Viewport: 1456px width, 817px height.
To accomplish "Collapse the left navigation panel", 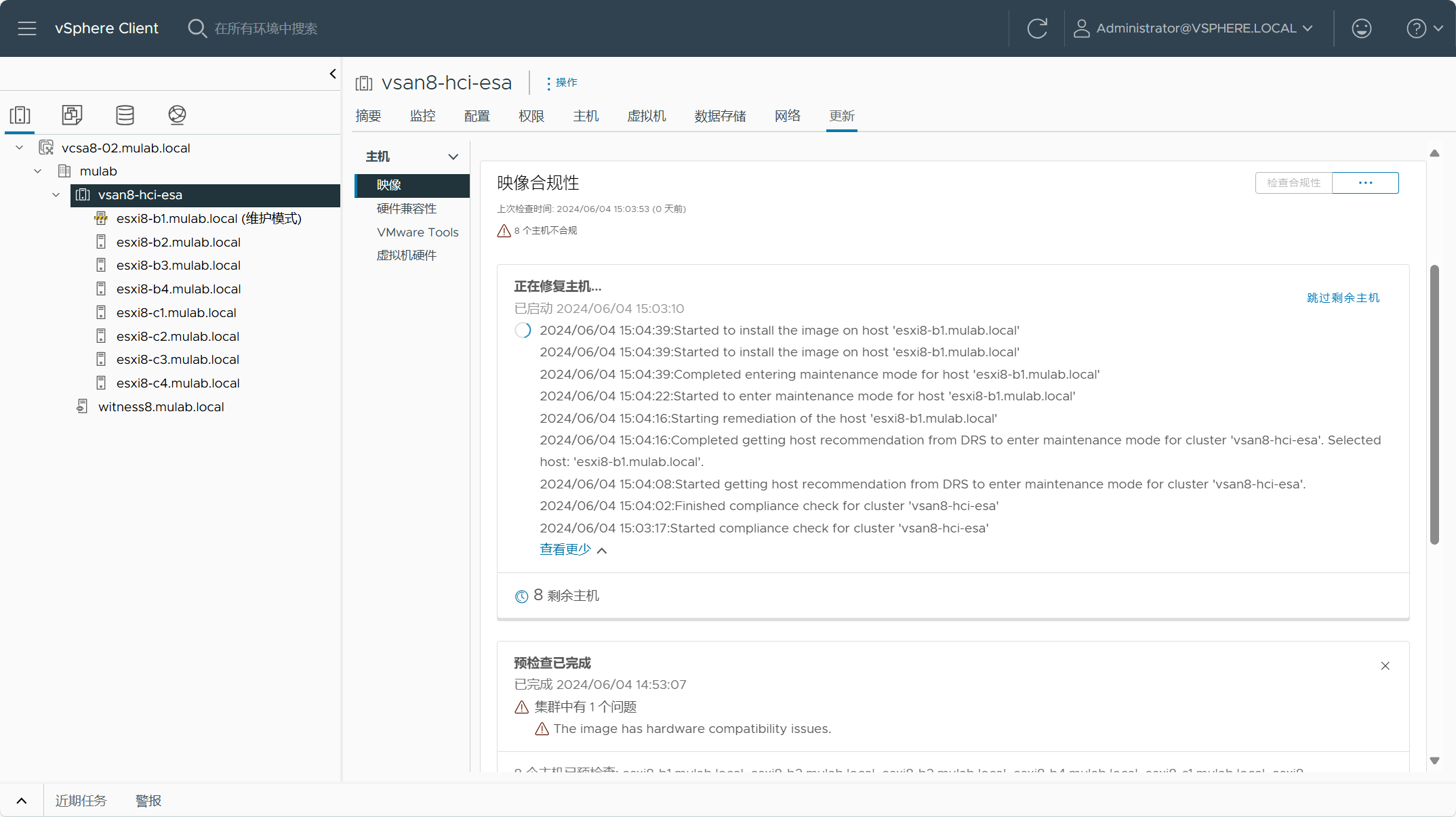I will (333, 74).
